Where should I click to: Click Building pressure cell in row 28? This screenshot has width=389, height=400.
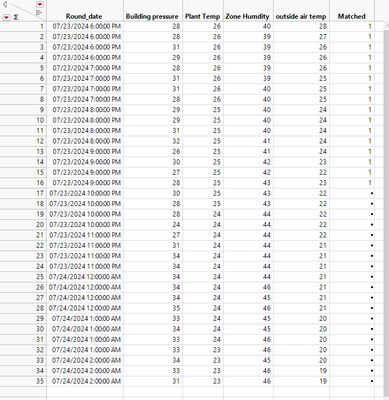click(x=153, y=308)
